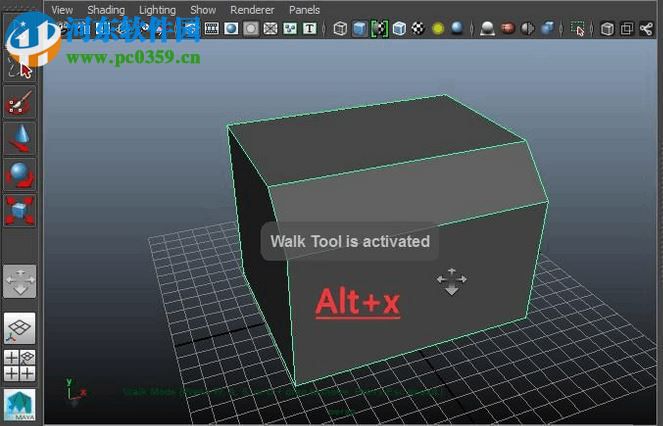Viewport: 663px width, 426px height.
Task: Select the Rotate tool sphere icon
Action: coord(19,175)
